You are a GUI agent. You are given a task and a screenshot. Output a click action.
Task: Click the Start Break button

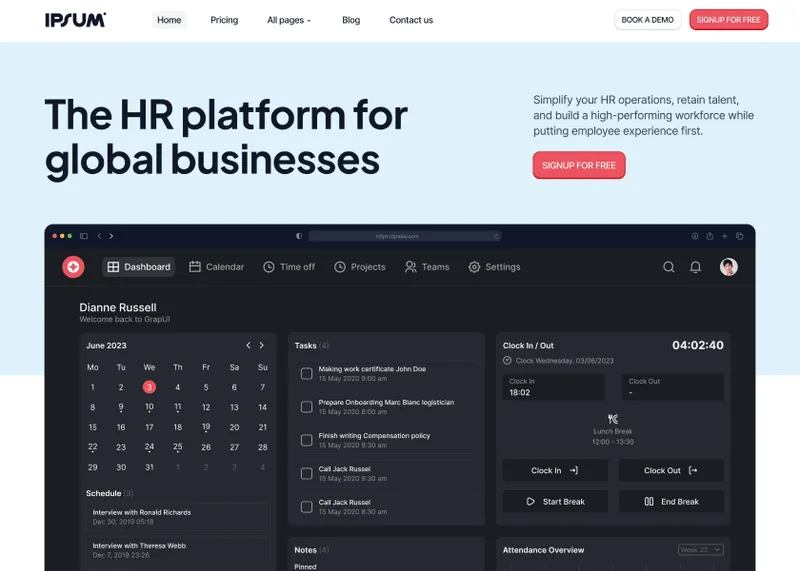point(555,502)
